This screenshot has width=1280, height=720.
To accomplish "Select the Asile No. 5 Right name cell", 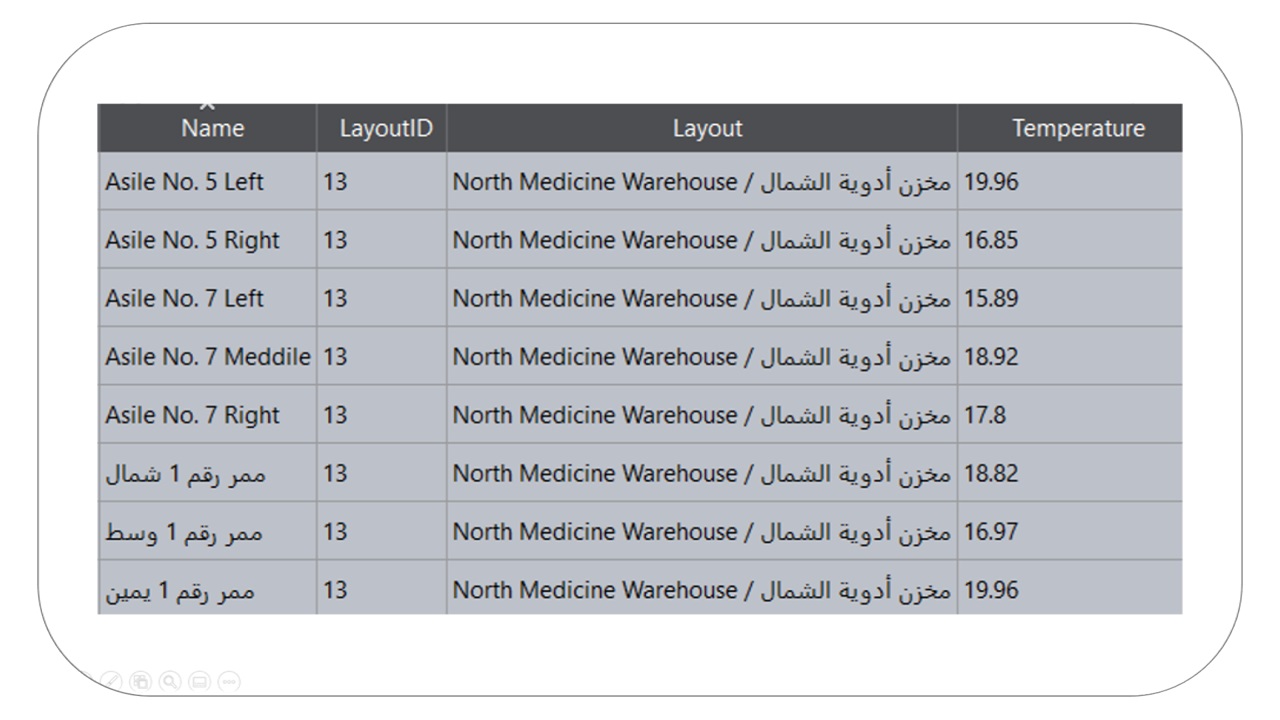I will [192, 240].
